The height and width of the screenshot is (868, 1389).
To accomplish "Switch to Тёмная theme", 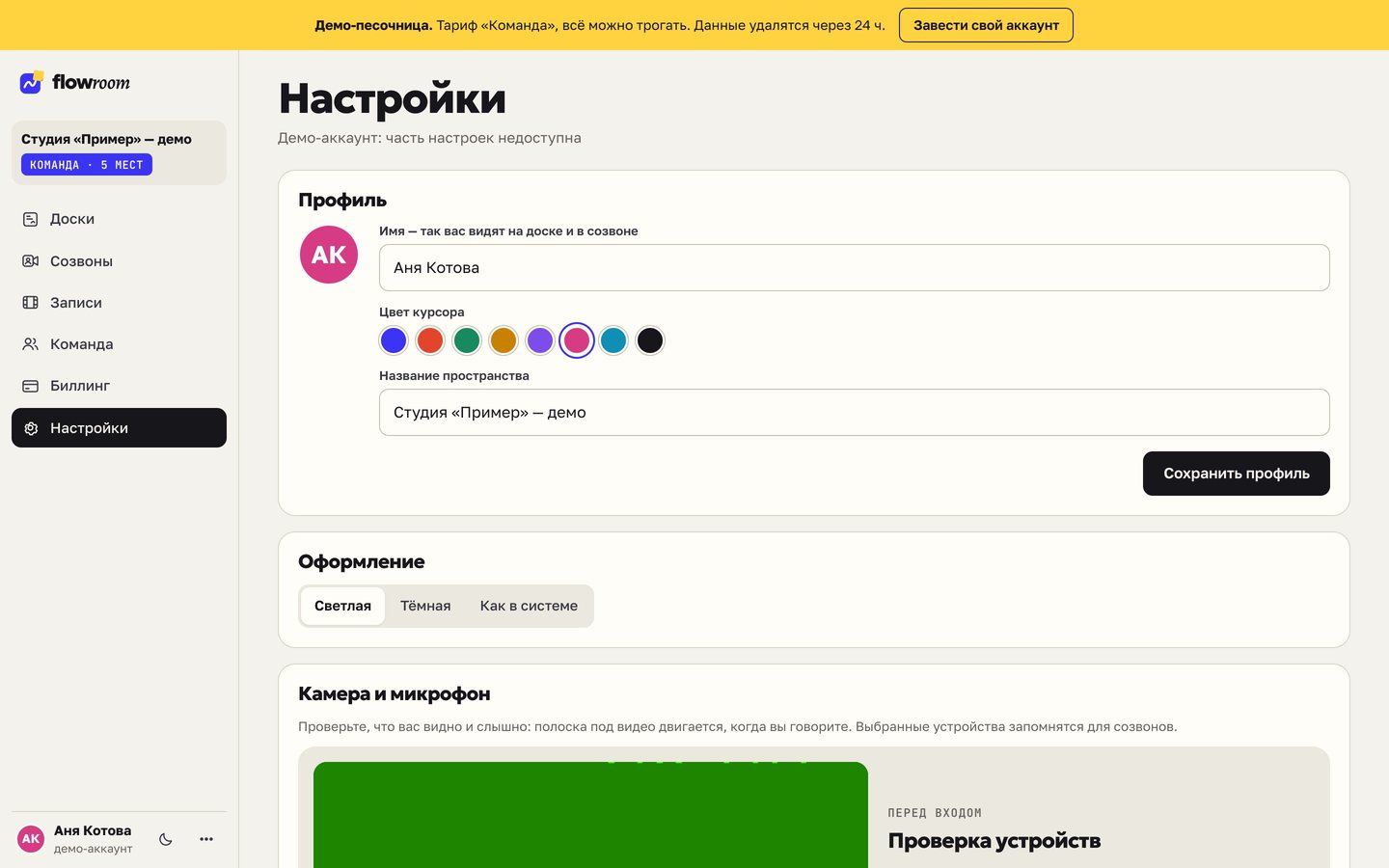I will pyautogui.click(x=425, y=606).
